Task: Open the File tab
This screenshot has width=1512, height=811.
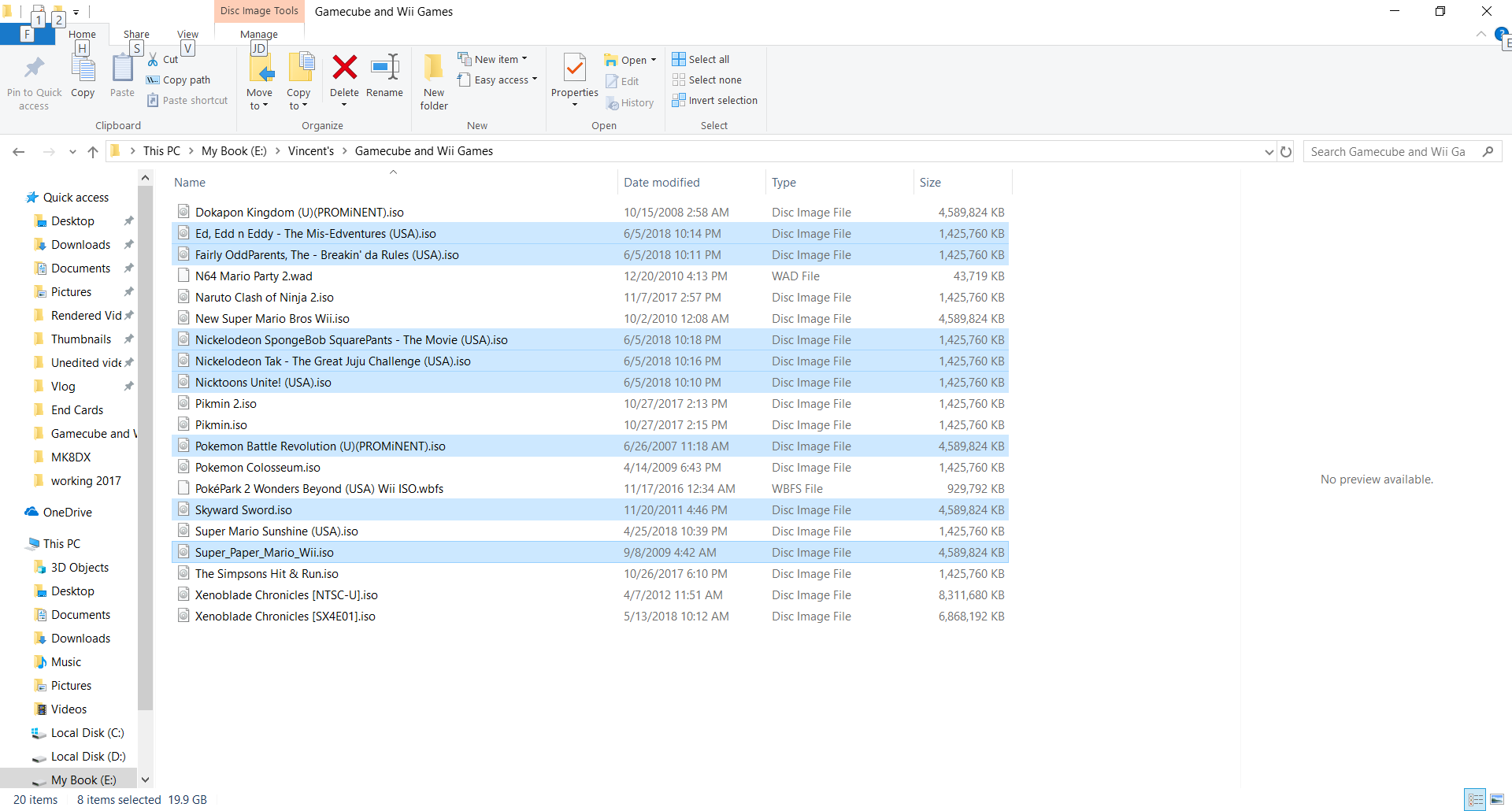Action: pos(27,34)
